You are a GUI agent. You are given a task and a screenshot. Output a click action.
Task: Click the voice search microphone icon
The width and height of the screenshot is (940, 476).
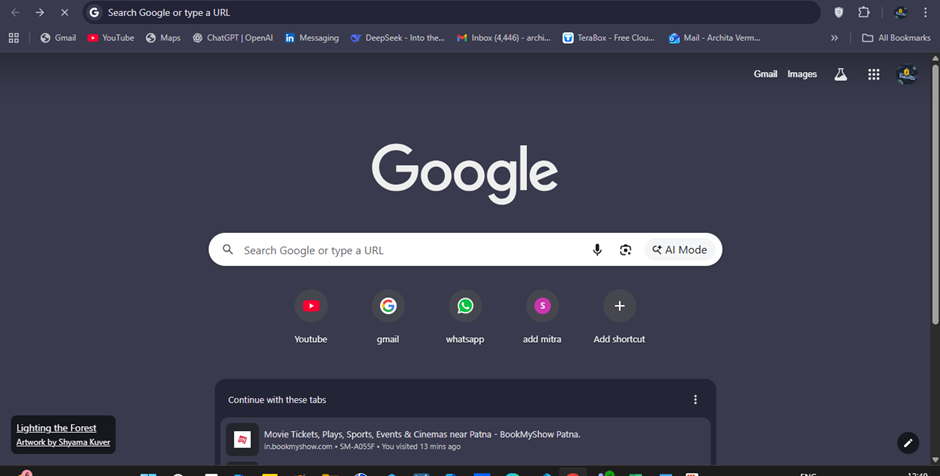597,250
